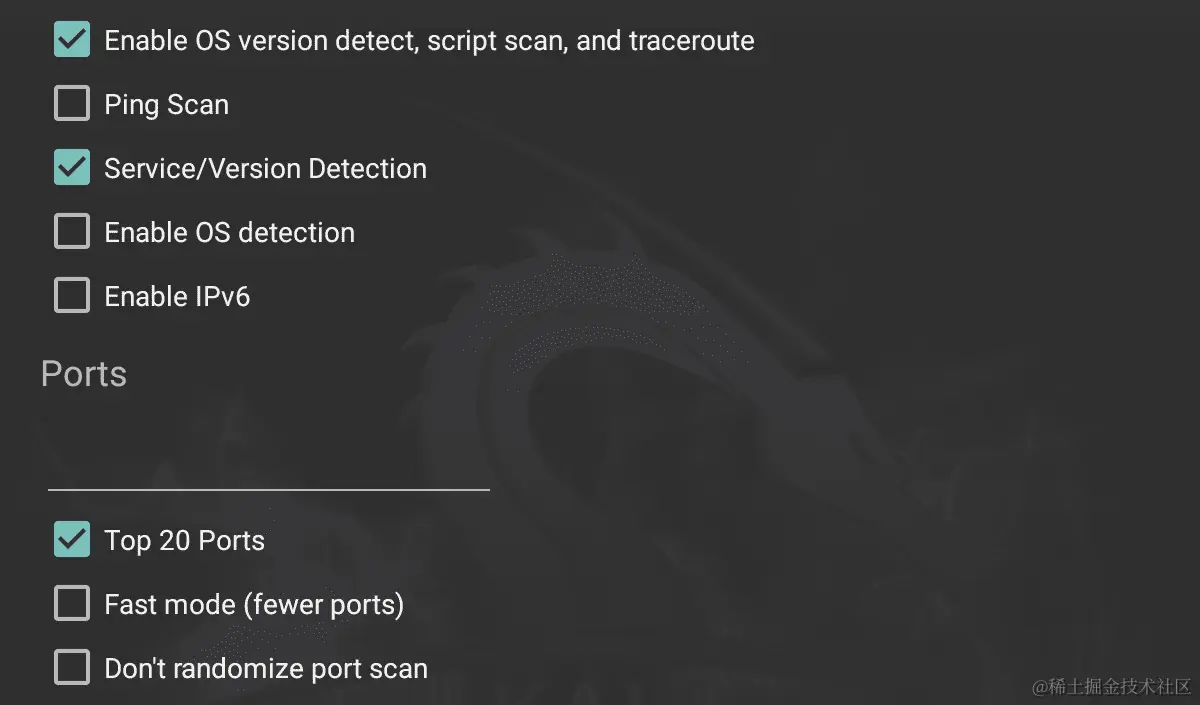Image resolution: width=1200 pixels, height=705 pixels.
Task: Click the 'Enable OS detection' label text
Action: click(230, 233)
